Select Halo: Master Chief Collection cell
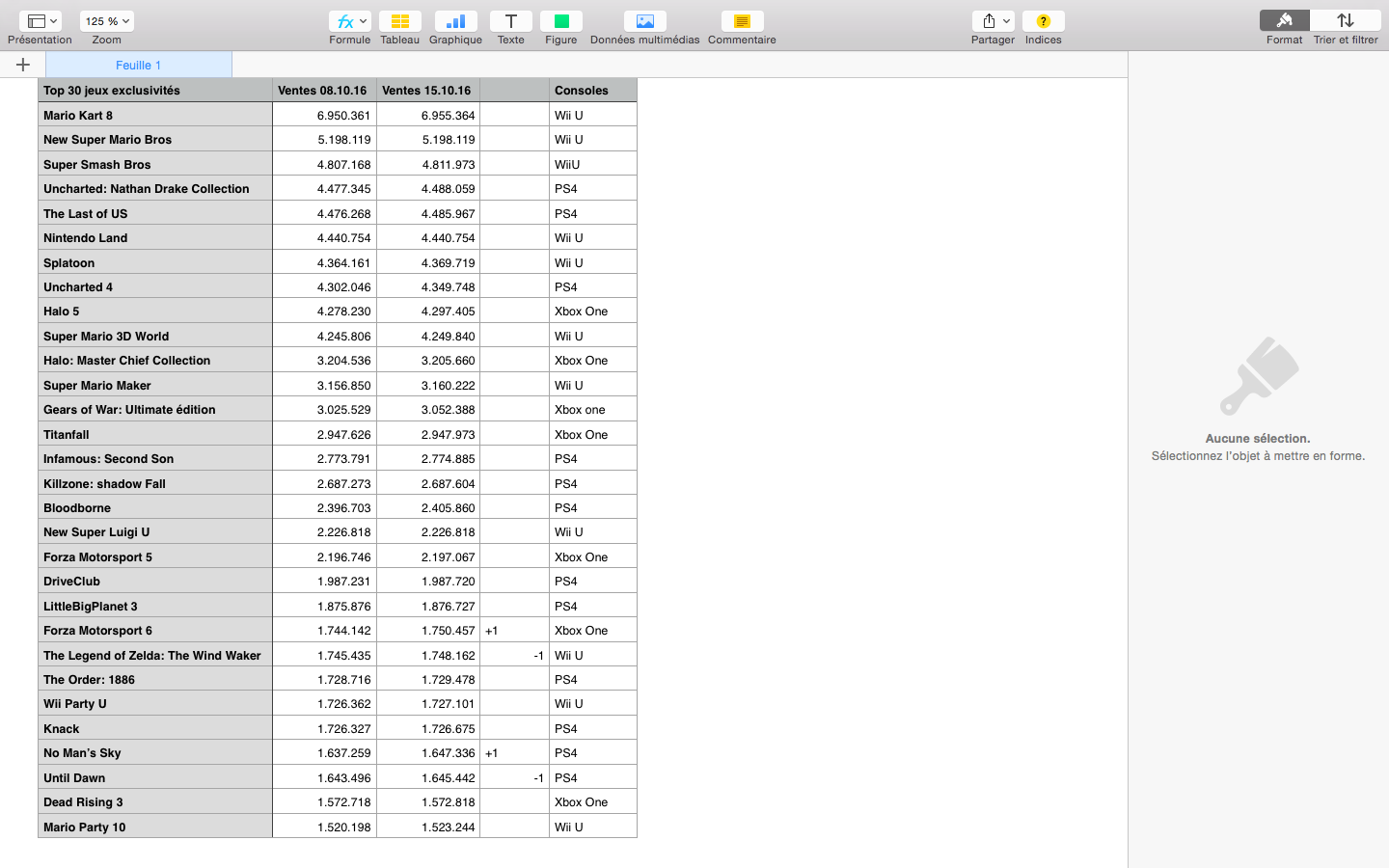This screenshot has width=1389, height=868. pyautogui.click(x=155, y=361)
